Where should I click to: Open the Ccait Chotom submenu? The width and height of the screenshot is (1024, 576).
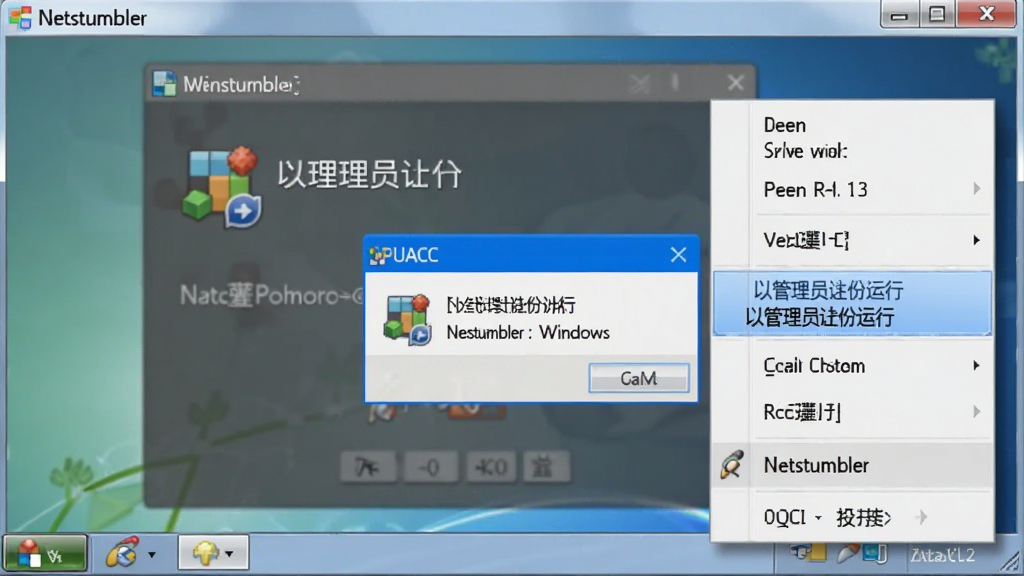(852, 366)
